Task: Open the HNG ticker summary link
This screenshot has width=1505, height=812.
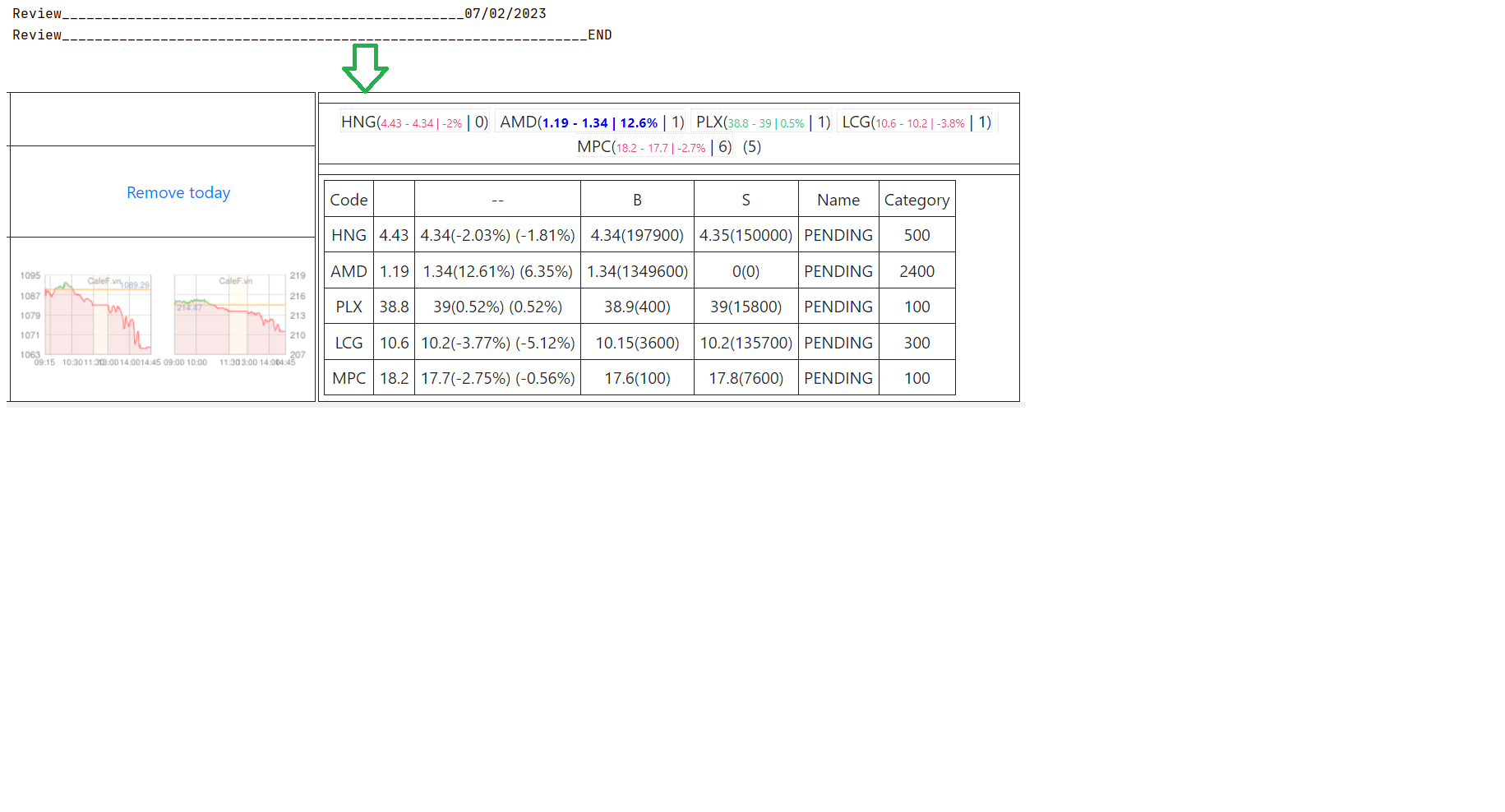Action: [x=414, y=122]
